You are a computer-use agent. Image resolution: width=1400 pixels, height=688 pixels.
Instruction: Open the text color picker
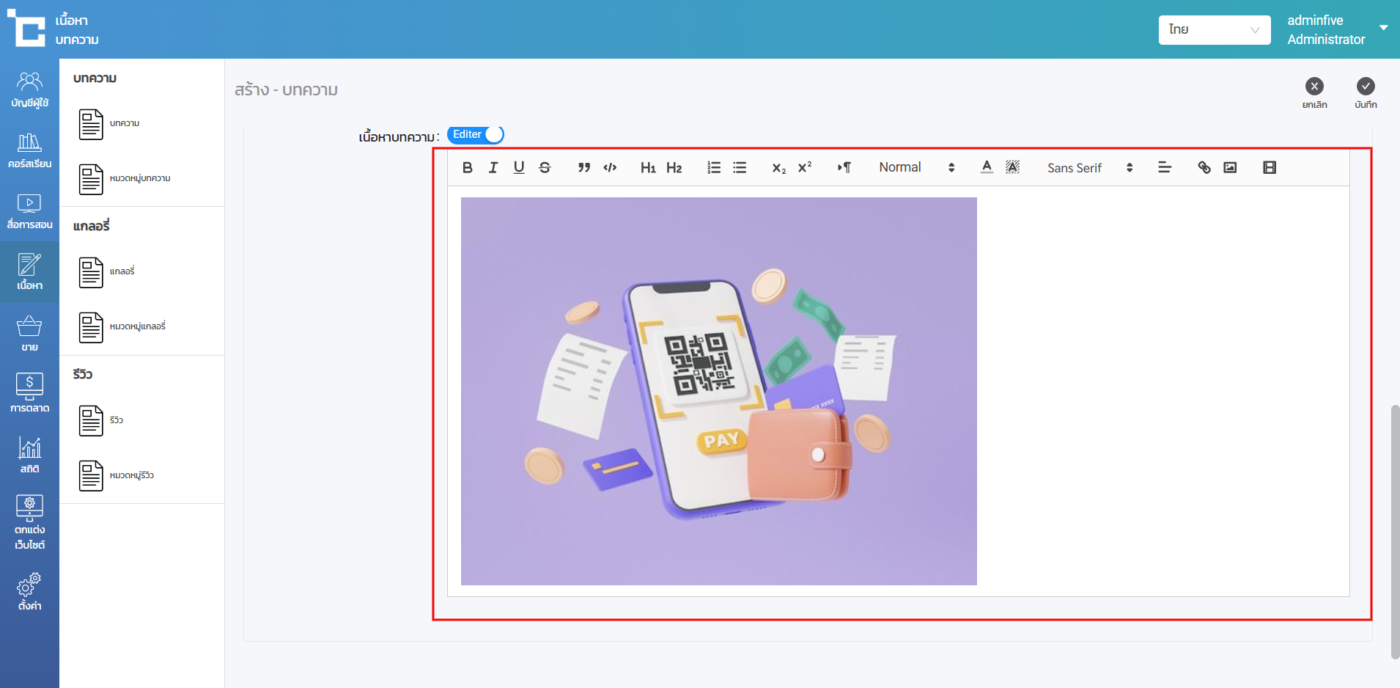(x=986, y=168)
